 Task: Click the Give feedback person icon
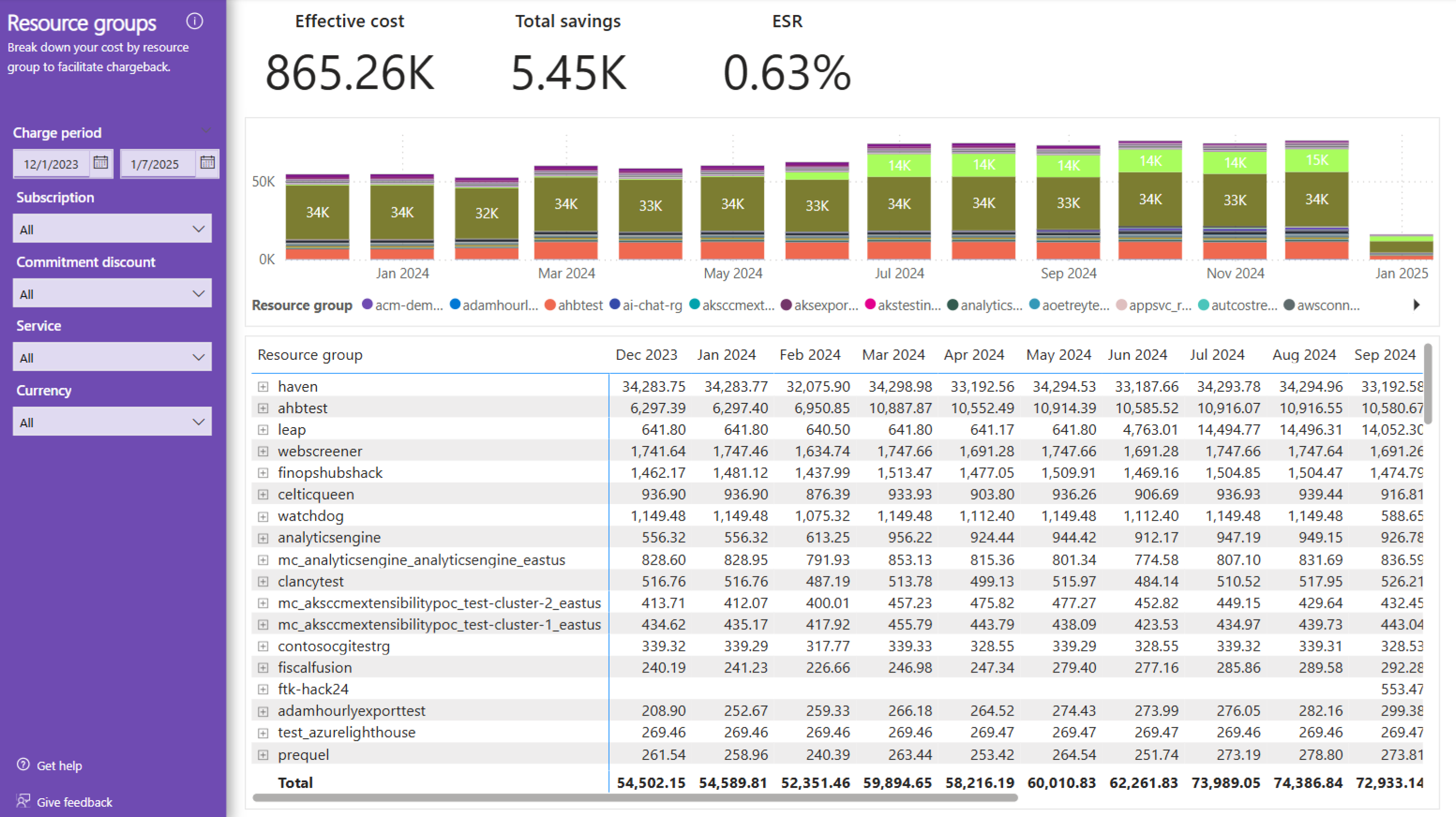coord(23,801)
